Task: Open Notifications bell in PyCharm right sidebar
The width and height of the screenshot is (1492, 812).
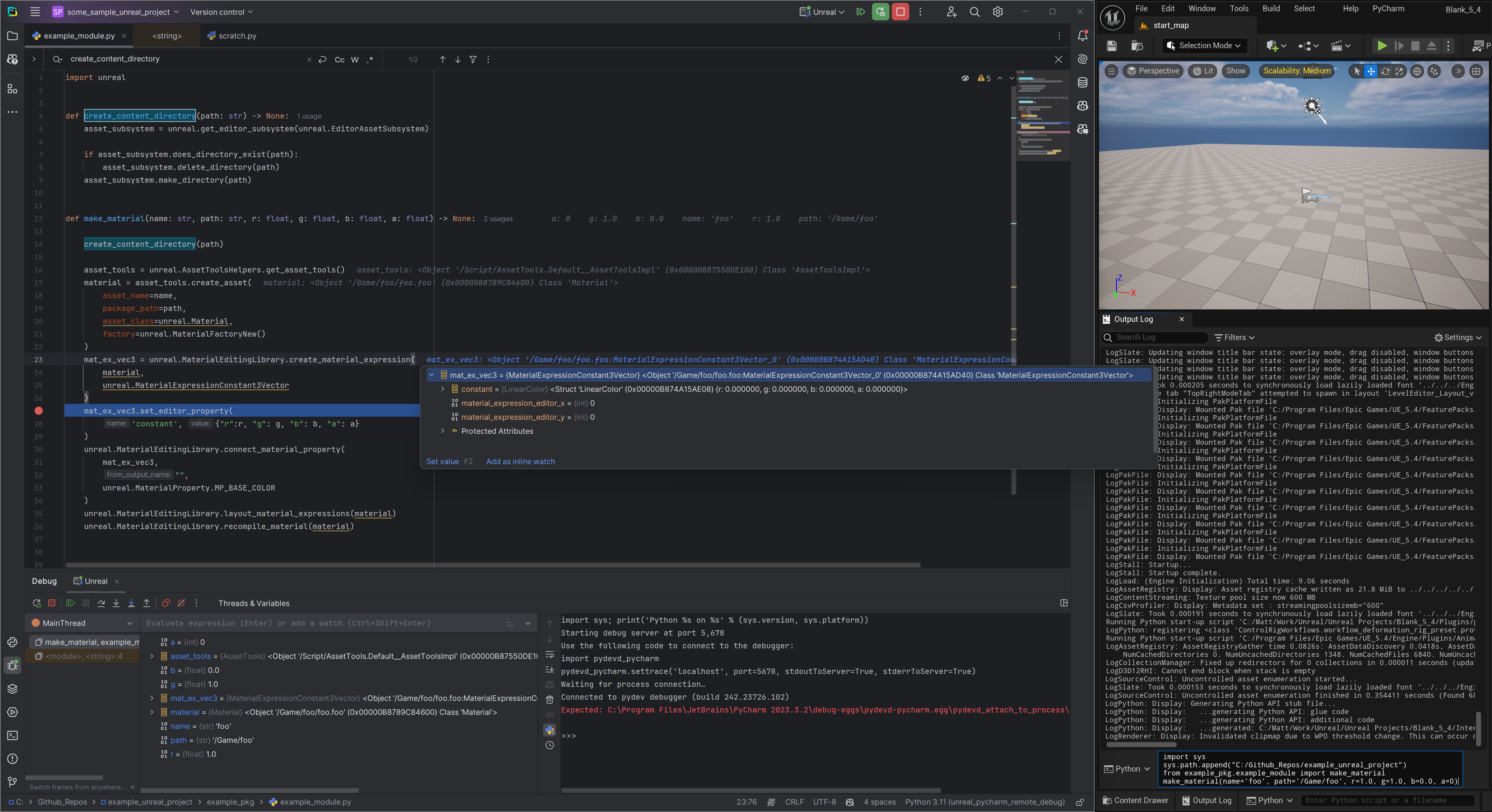Action: coord(1083,36)
